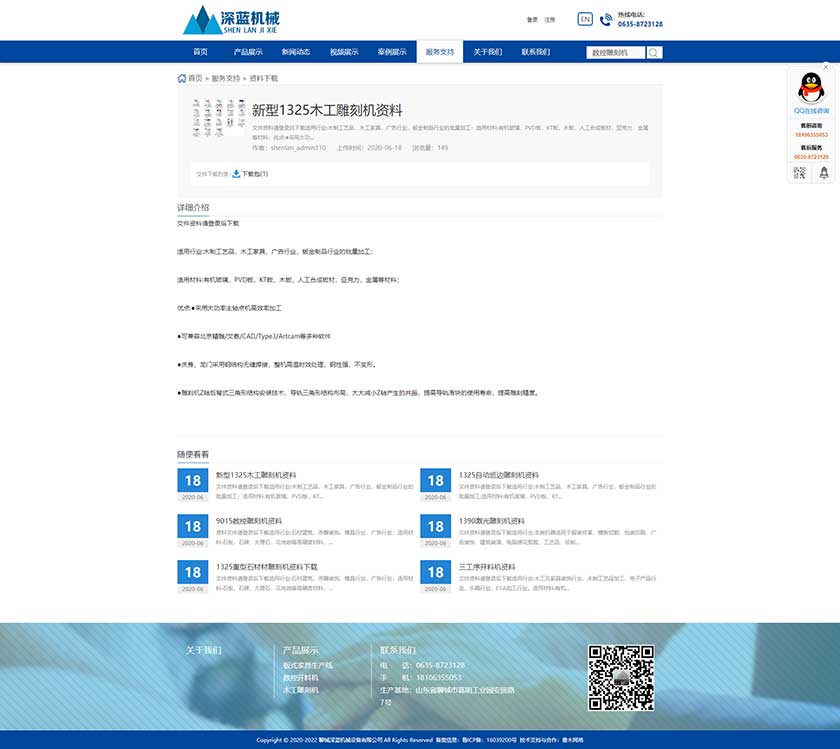This screenshot has height=749, width=840.
Task: Click the small QR code sidebar icon
Action: [x=799, y=173]
